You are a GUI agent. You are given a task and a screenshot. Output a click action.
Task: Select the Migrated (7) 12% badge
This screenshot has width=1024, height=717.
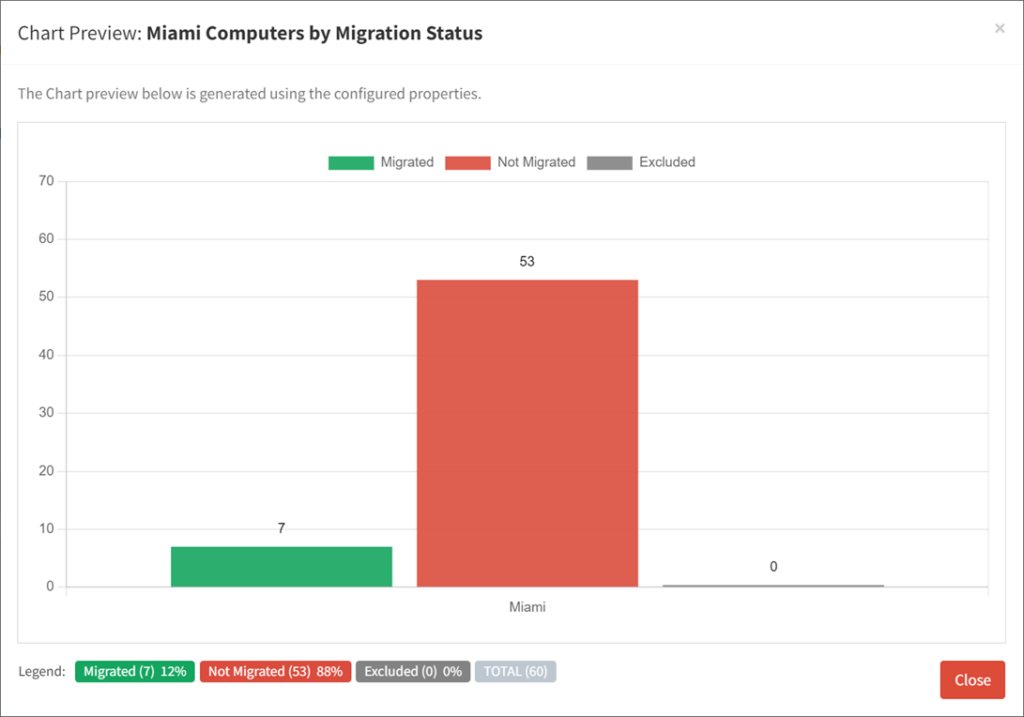coord(135,671)
